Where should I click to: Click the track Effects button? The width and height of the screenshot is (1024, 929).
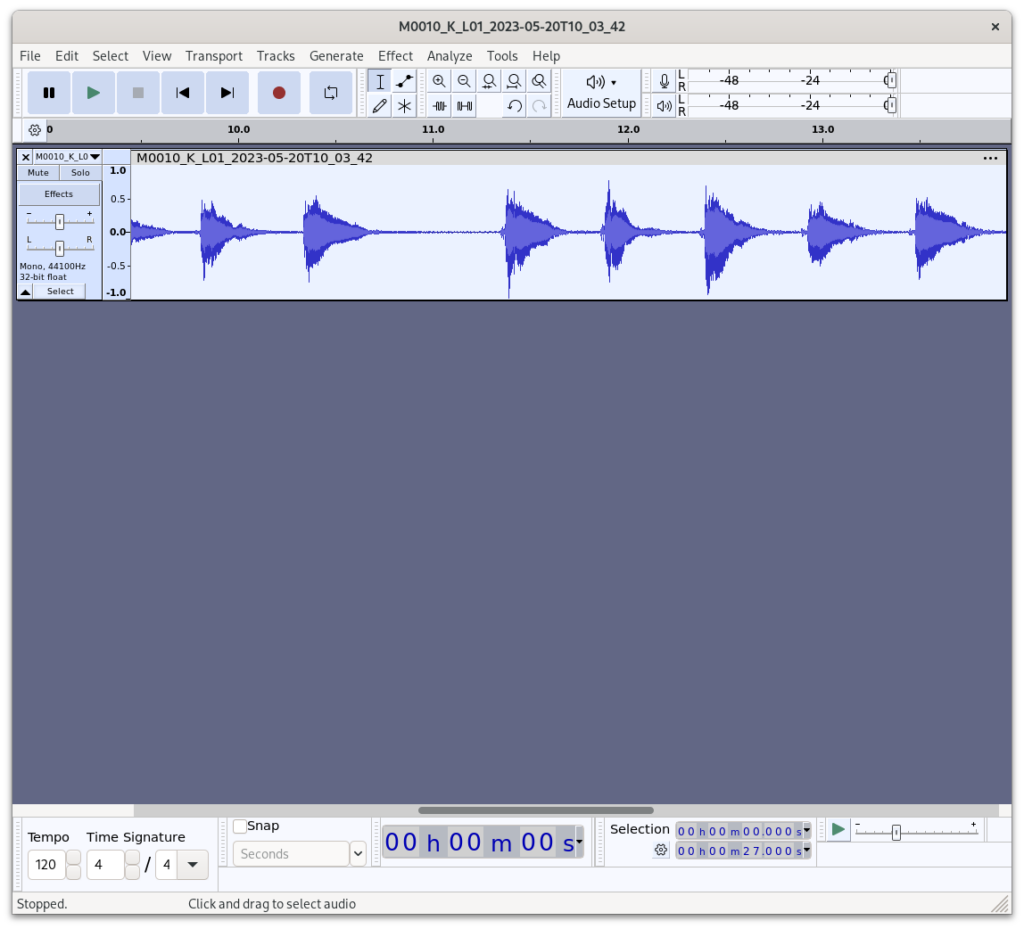click(59, 194)
